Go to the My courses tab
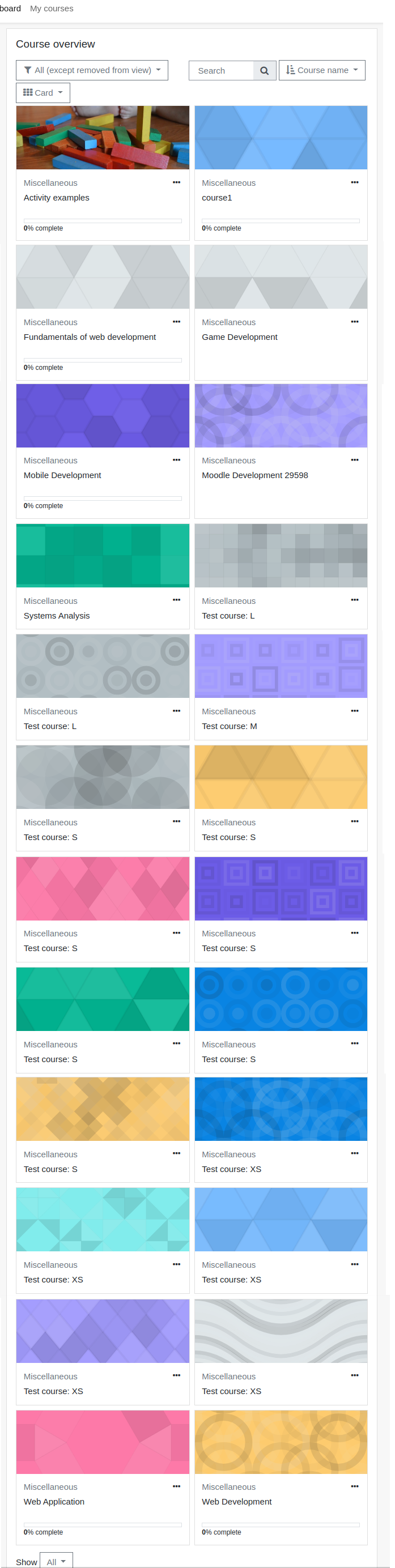 pyautogui.click(x=52, y=8)
